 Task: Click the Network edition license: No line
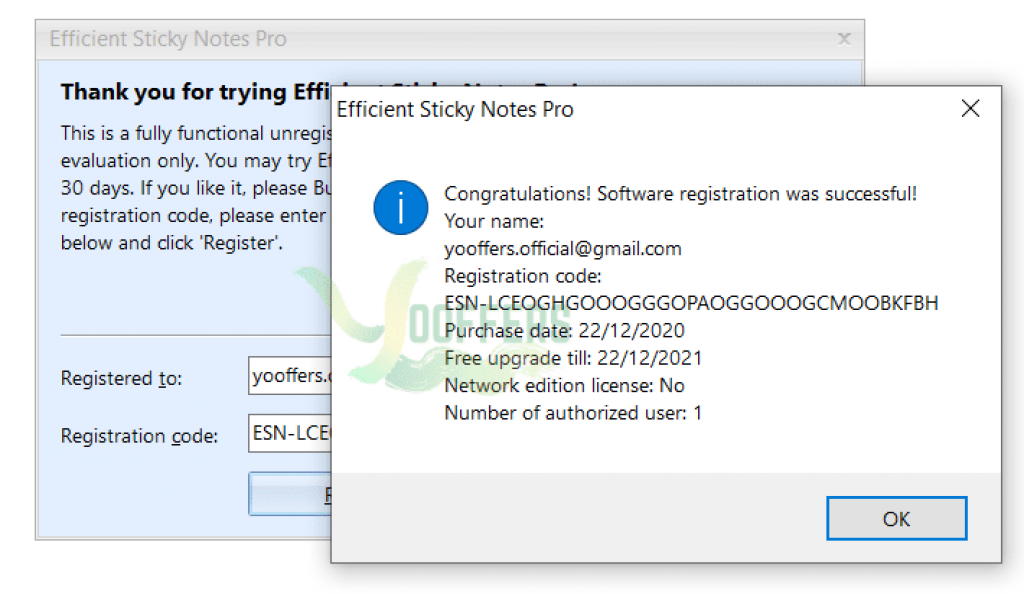pos(564,385)
